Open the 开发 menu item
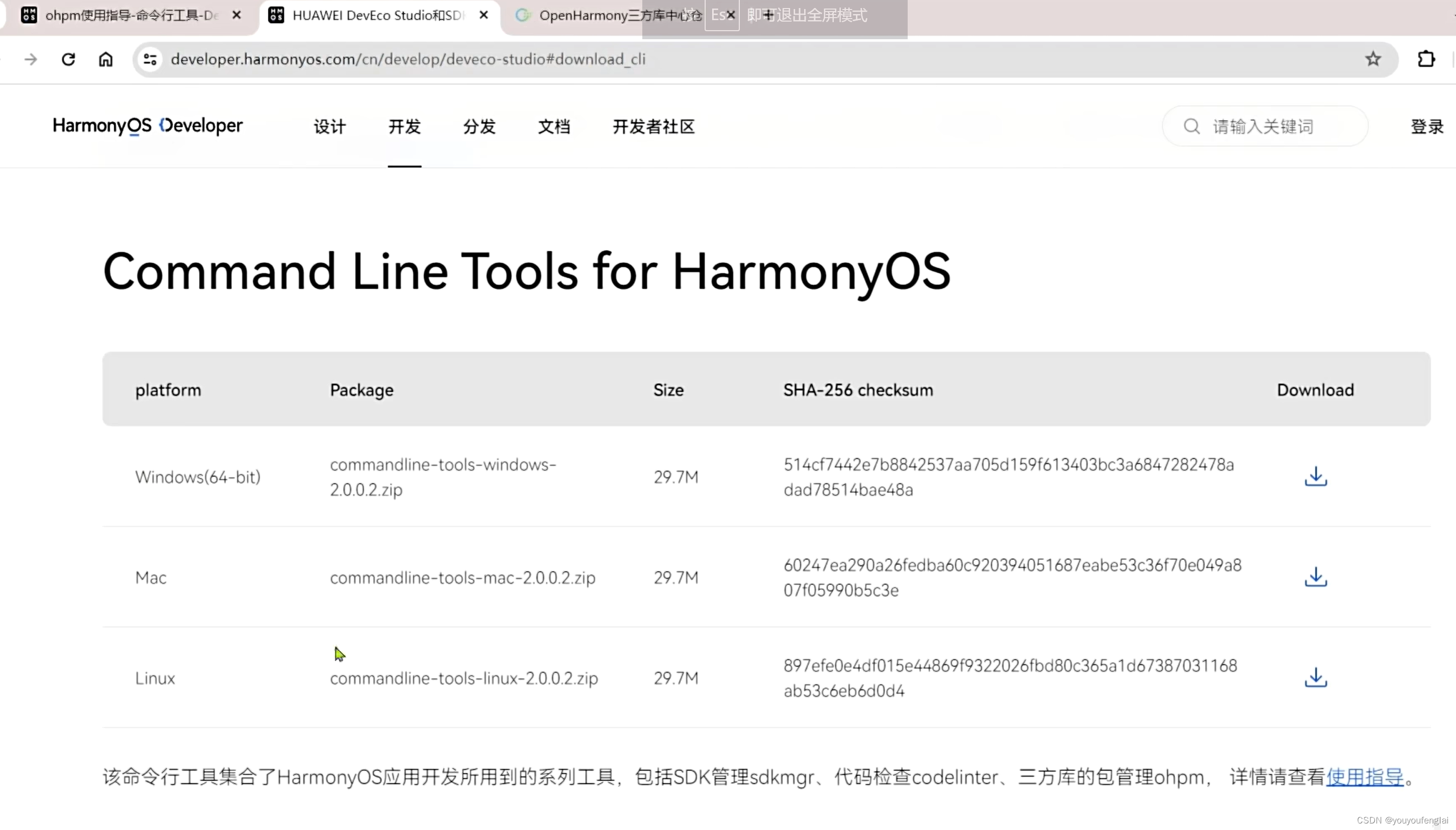The image size is (1456, 830). [405, 126]
